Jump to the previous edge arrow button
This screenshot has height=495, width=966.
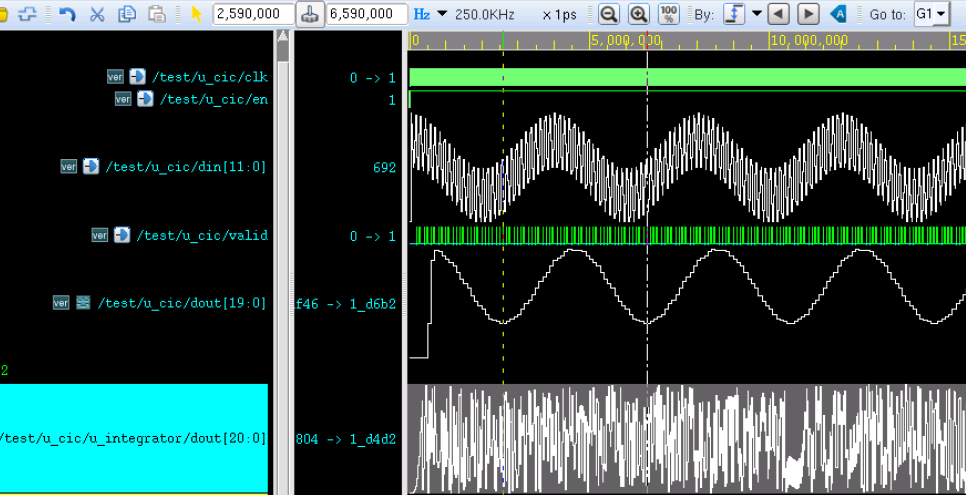[778, 14]
